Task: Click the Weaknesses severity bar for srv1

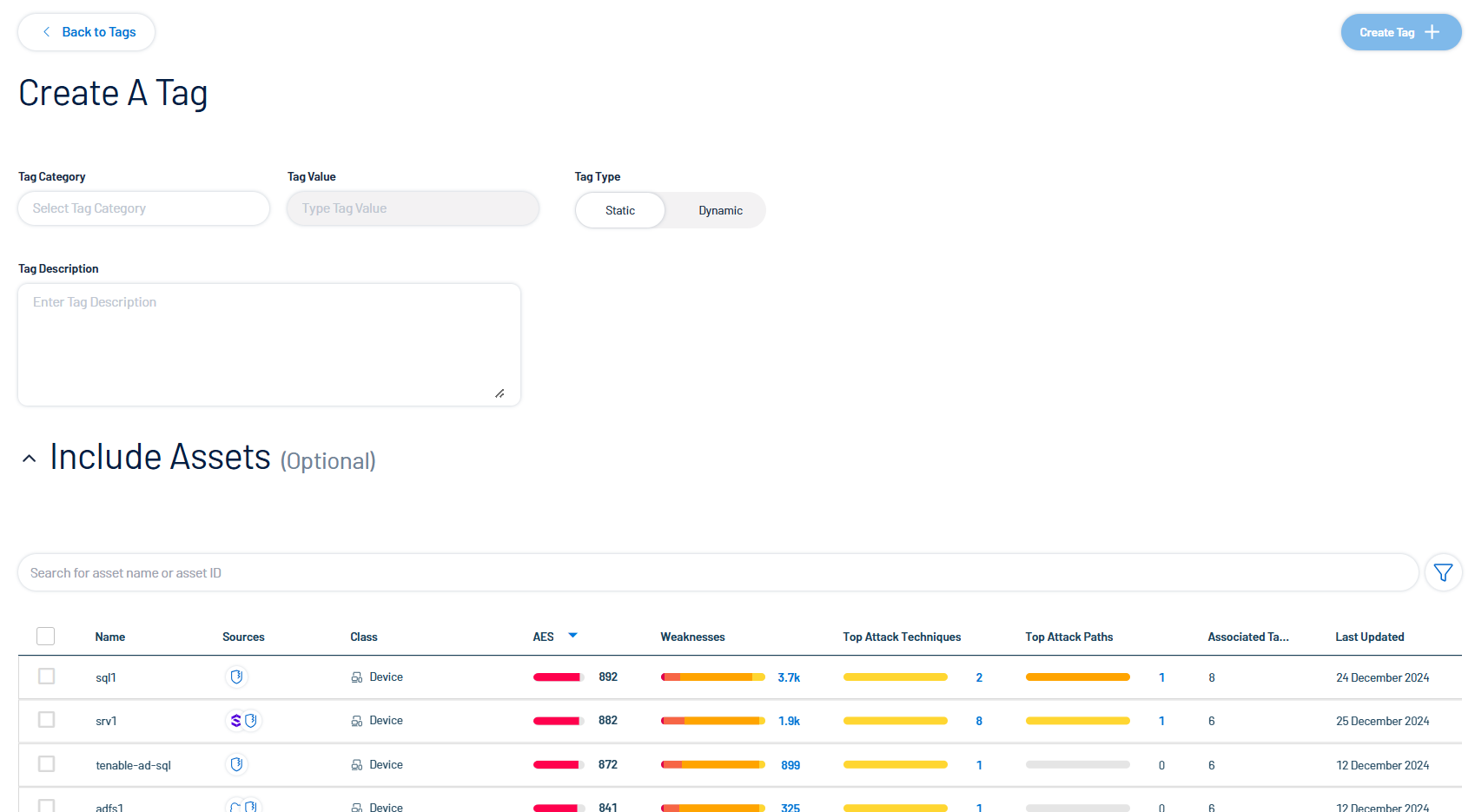Action: point(712,721)
